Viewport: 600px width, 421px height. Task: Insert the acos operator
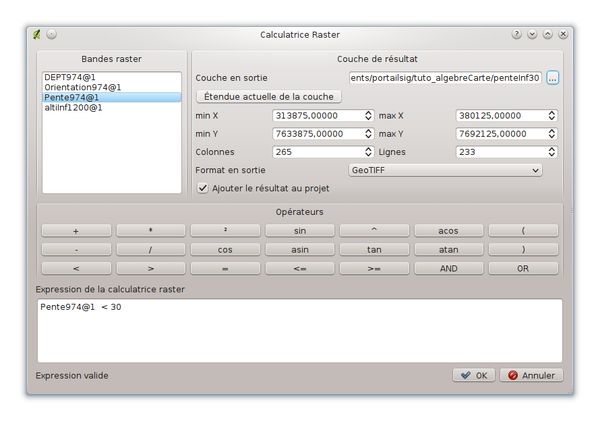(x=448, y=230)
